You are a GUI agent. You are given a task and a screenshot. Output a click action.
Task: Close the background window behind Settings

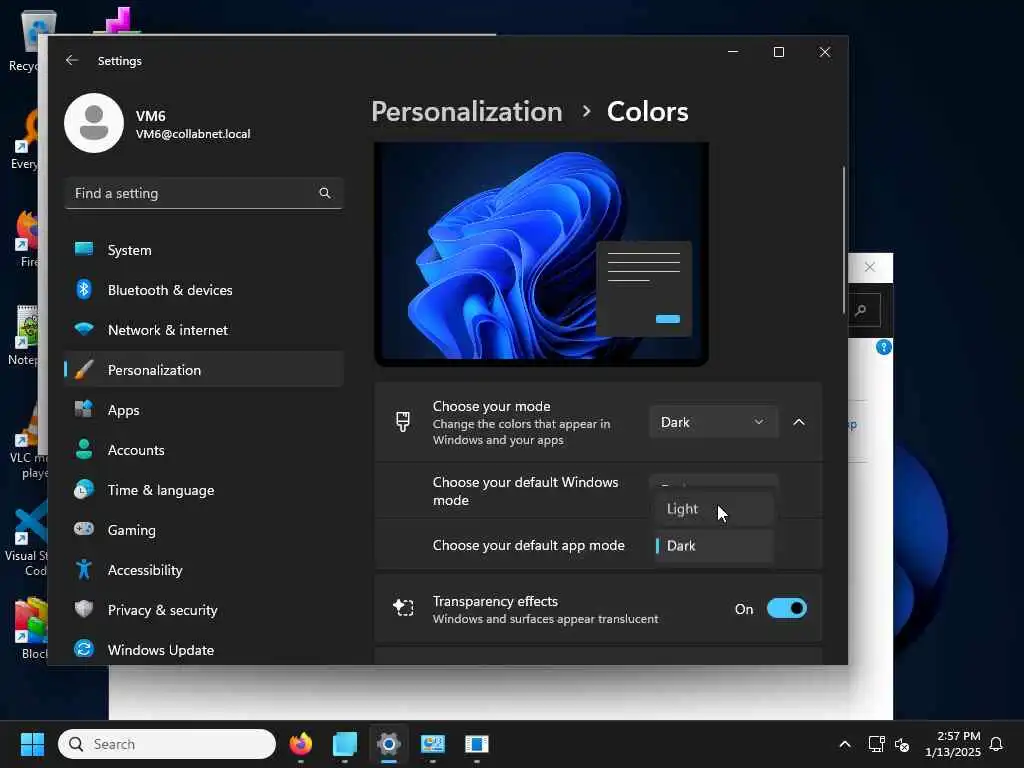coord(869,267)
